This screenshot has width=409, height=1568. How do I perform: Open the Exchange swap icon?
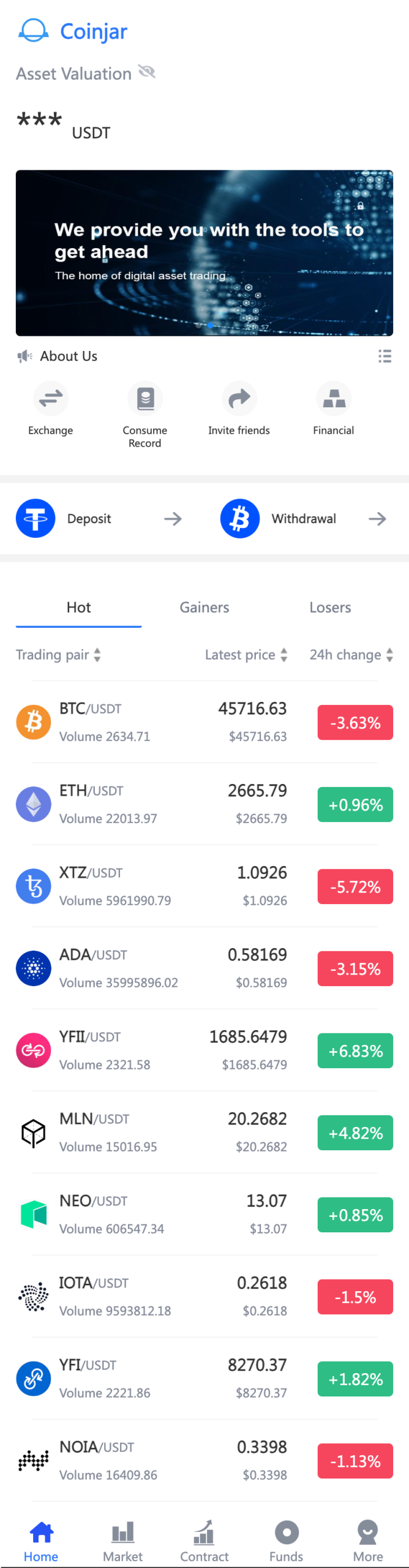pyautogui.click(x=50, y=399)
